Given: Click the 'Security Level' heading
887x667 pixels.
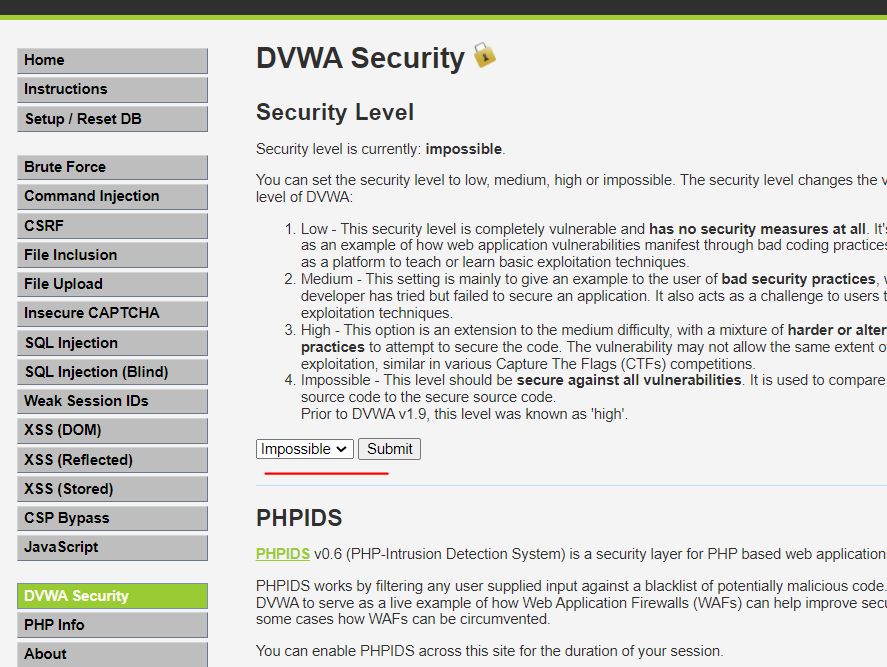Looking at the screenshot, I should coord(335,112).
